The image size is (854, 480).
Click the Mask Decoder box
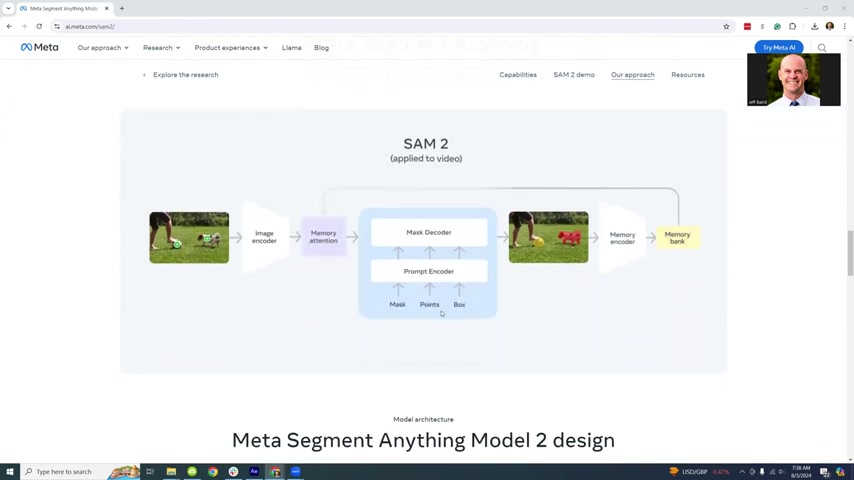tap(429, 232)
